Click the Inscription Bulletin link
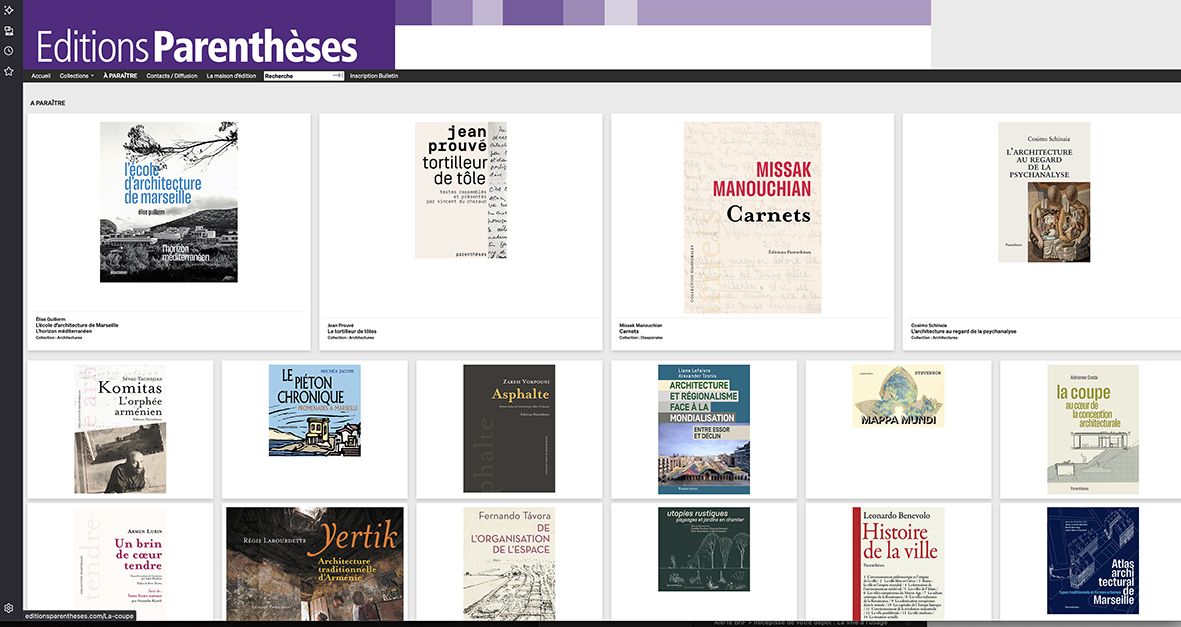 point(374,76)
